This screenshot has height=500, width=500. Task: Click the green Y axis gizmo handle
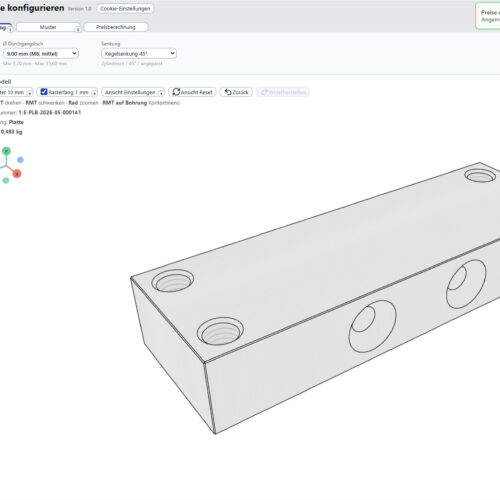pos(6,151)
